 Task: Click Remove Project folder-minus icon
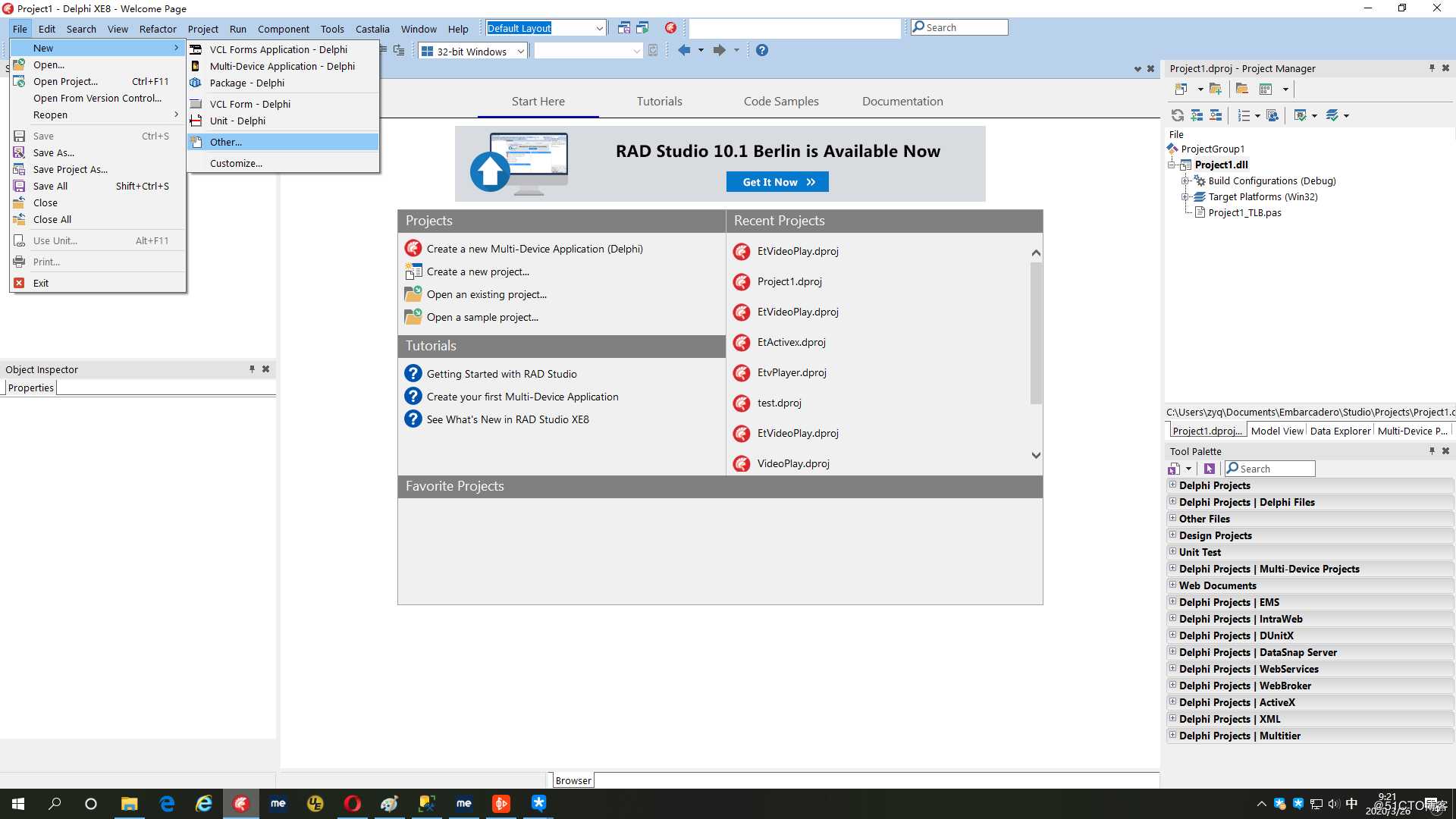[1242, 89]
